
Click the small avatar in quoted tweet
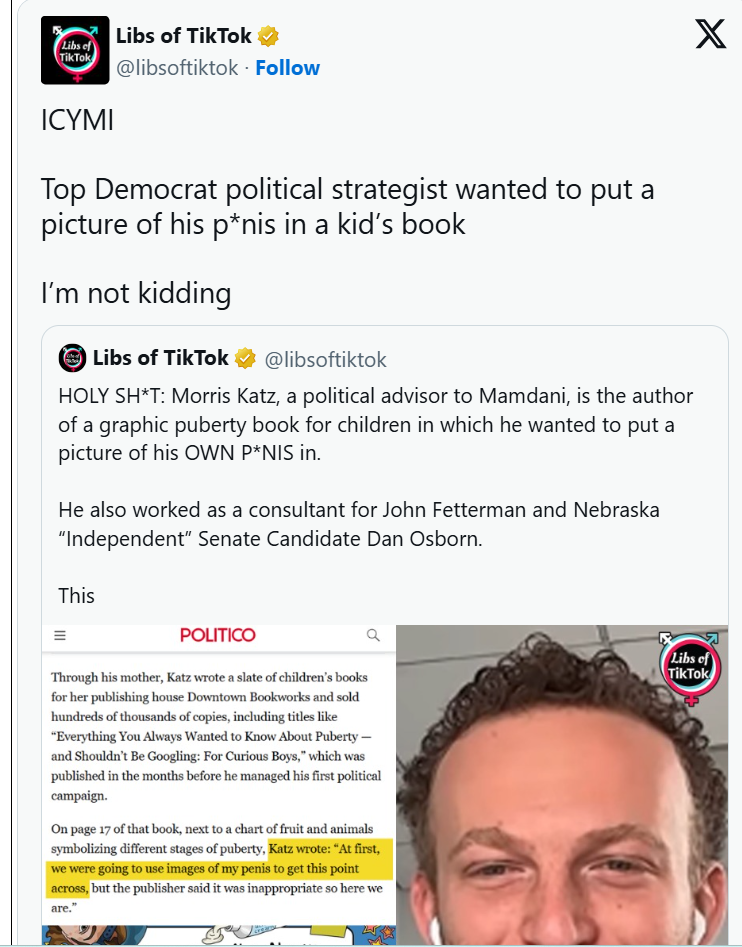coord(72,358)
